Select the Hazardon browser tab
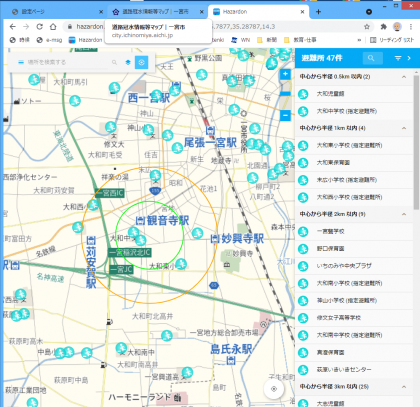The width and height of the screenshot is (420, 407). (x=258, y=12)
